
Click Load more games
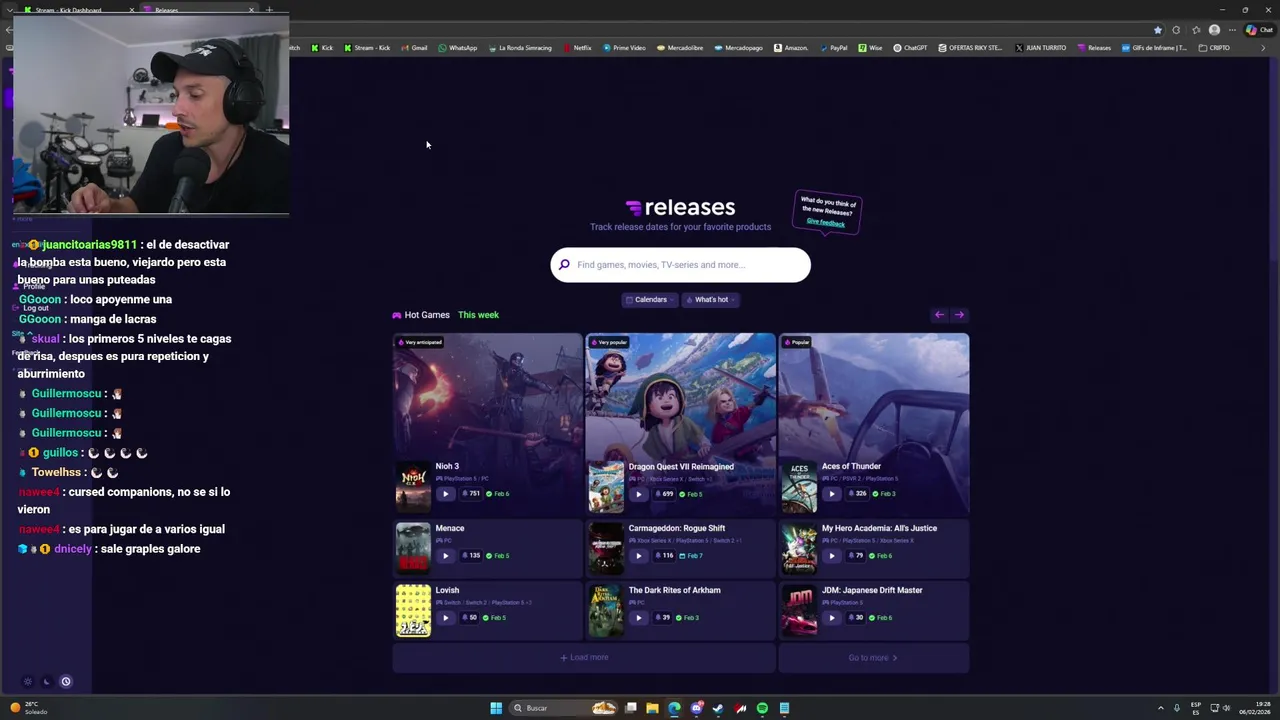584,658
